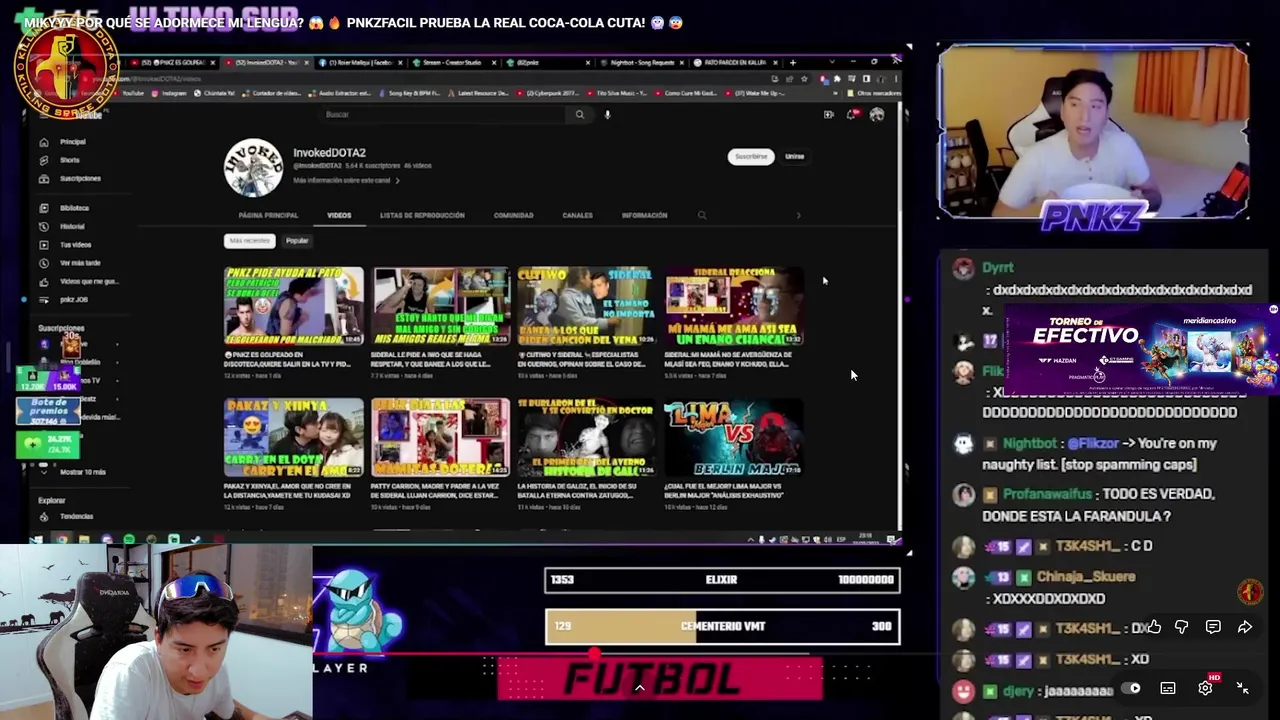Open Tus videos in the sidebar
Screen dimensions: 1280x720
(x=66, y=244)
